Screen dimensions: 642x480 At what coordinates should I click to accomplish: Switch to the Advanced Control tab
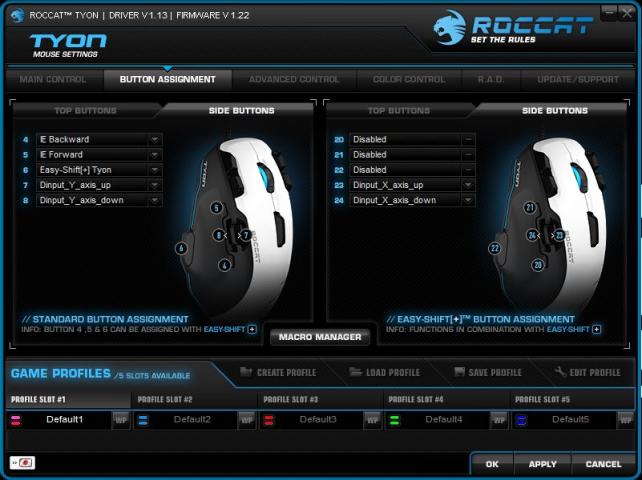pos(294,79)
